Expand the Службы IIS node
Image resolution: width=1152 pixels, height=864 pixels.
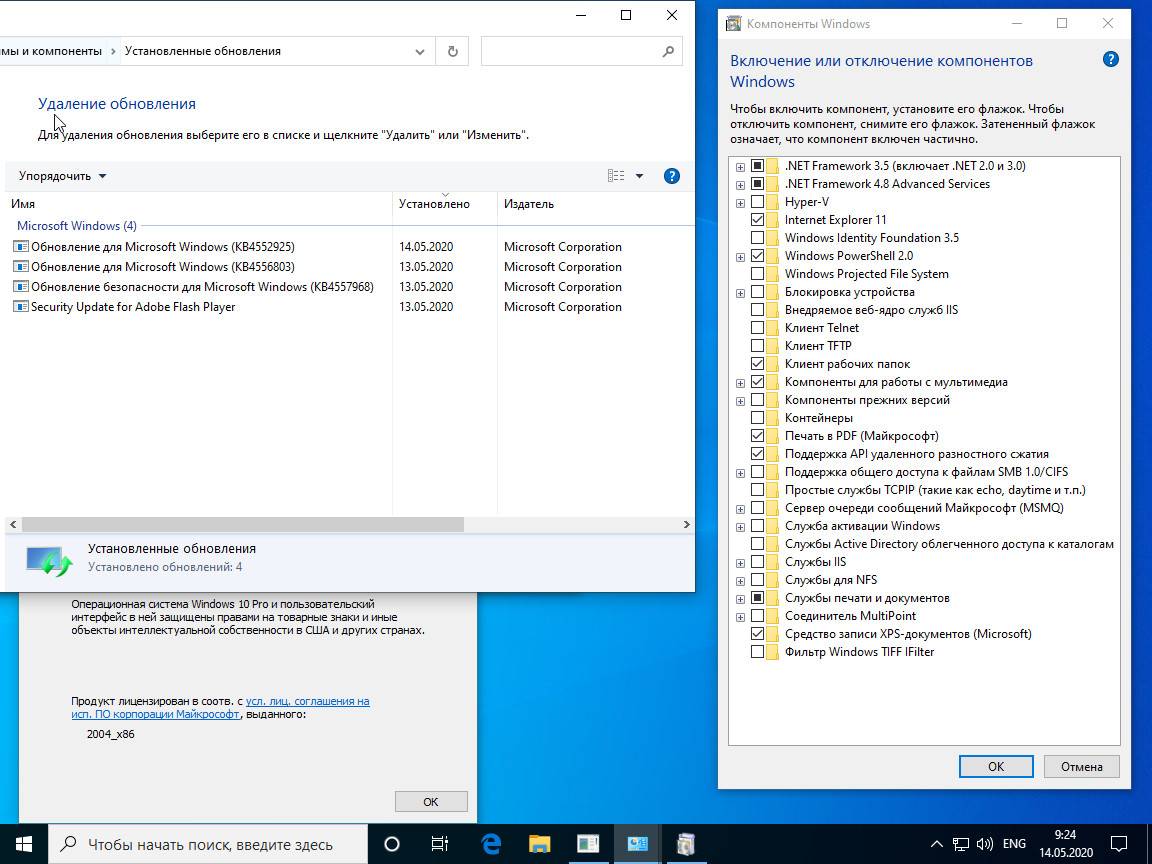tap(741, 563)
